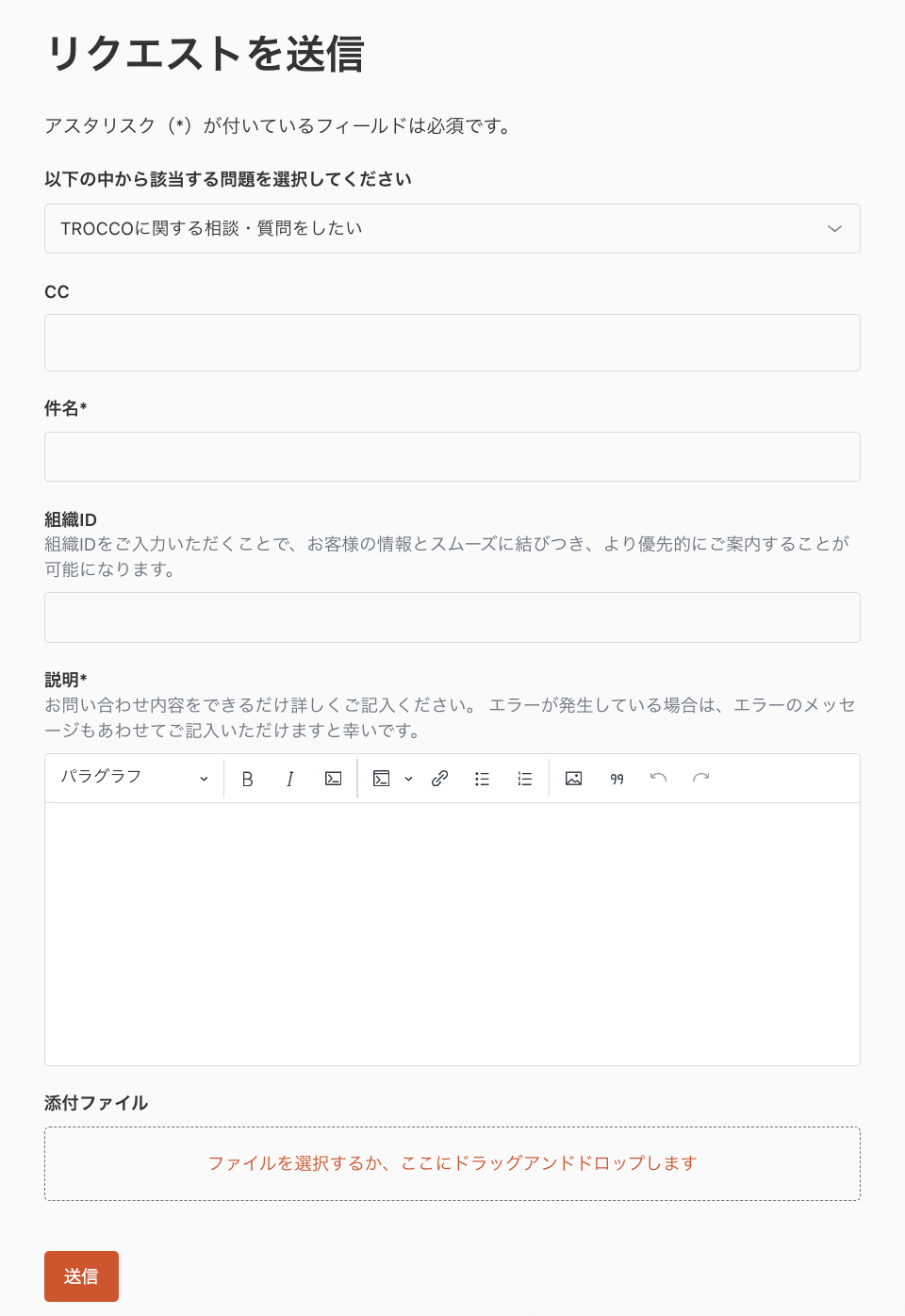Insert inline code in the description

click(332, 778)
